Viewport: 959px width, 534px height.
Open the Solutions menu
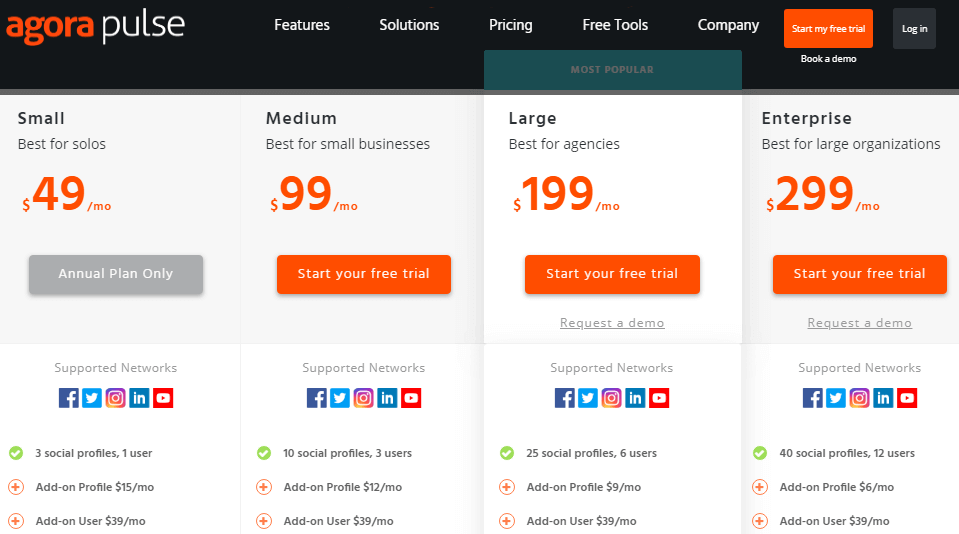click(409, 25)
